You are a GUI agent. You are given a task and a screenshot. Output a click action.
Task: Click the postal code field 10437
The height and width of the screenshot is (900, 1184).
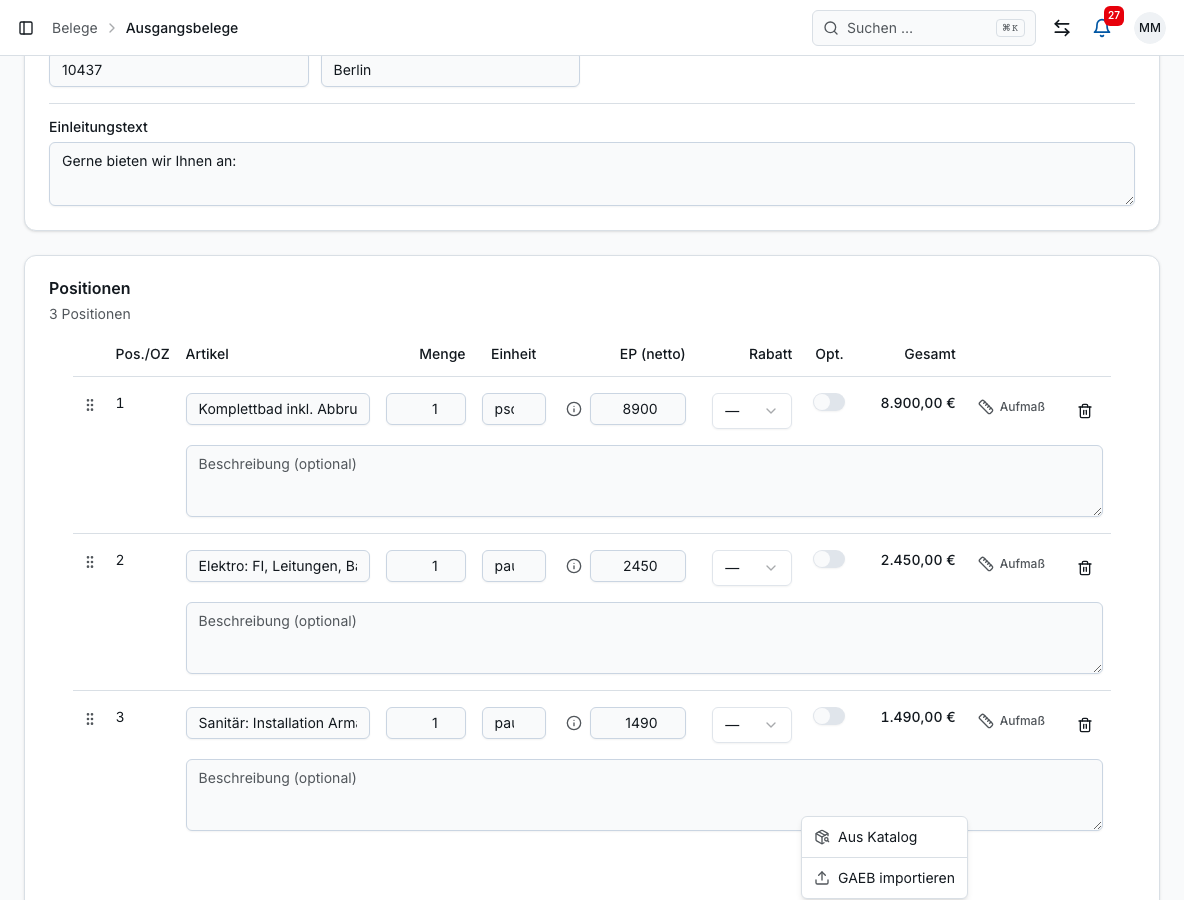(179, 70)
